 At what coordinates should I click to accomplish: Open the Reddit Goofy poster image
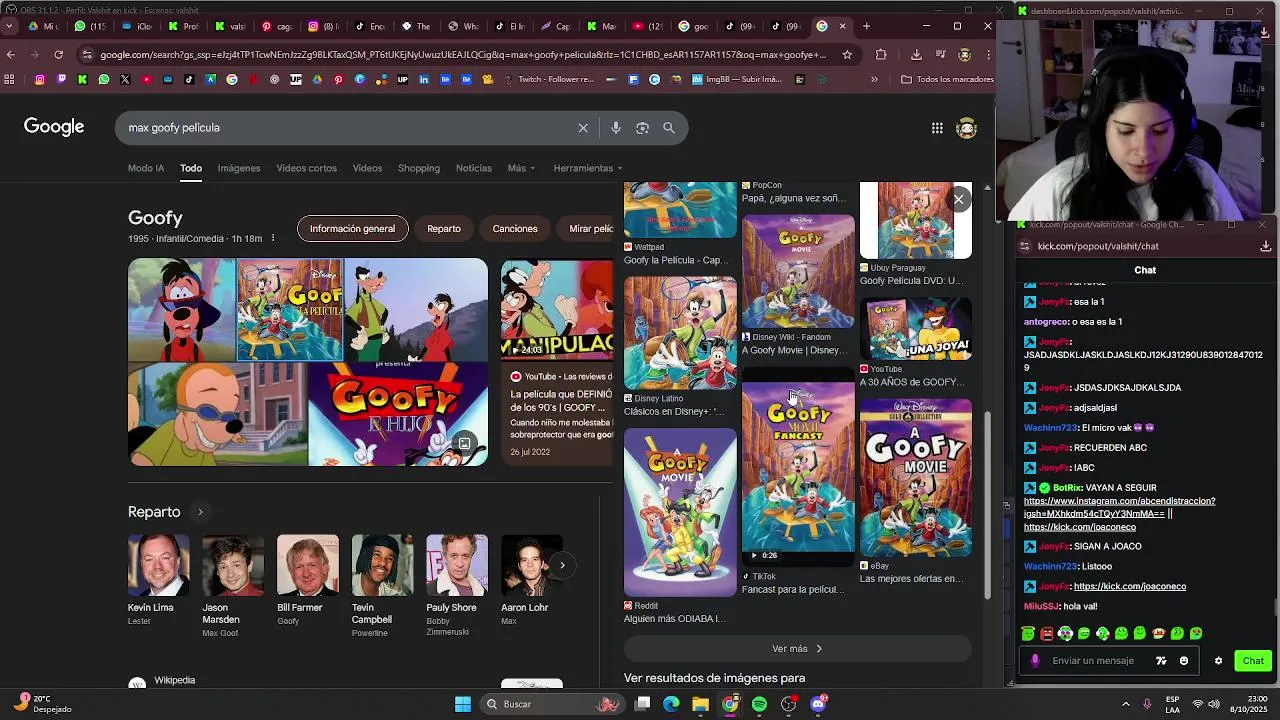point(680,512)
